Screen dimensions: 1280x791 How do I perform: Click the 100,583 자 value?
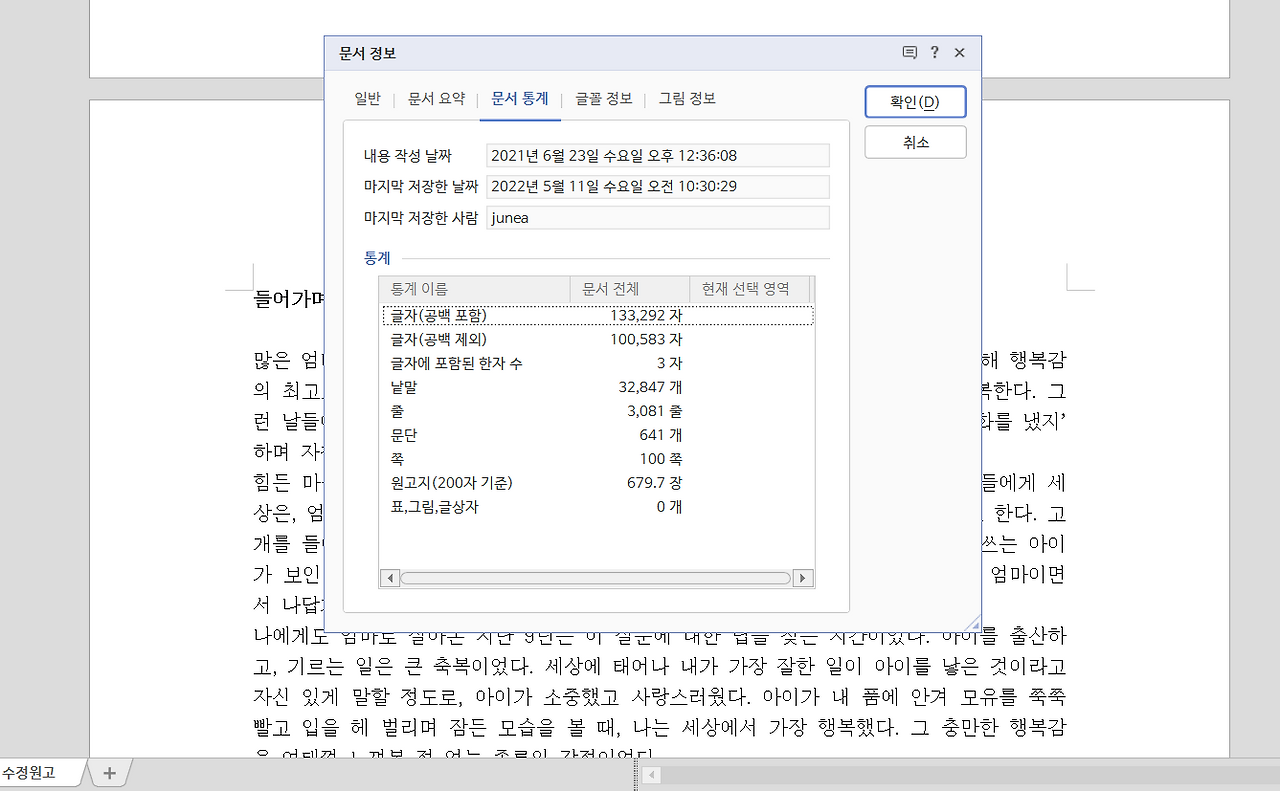click(646, 339)
